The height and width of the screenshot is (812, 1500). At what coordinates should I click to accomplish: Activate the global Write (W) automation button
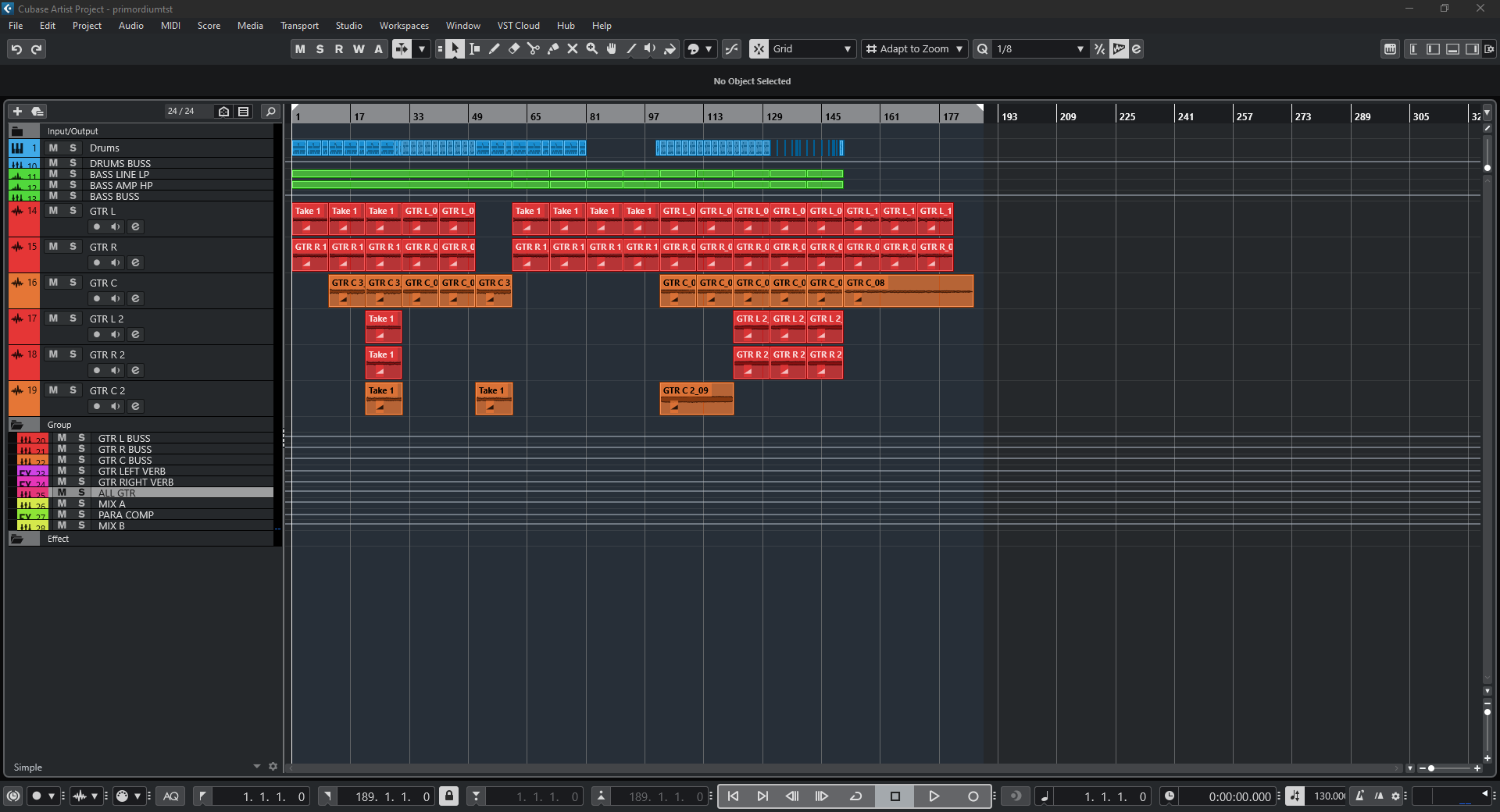(x=359, y=49)
